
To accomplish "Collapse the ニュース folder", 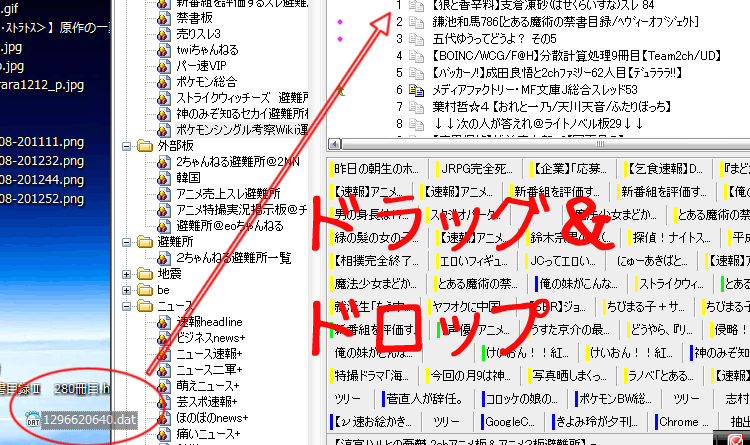I will (x=126, y=306).
